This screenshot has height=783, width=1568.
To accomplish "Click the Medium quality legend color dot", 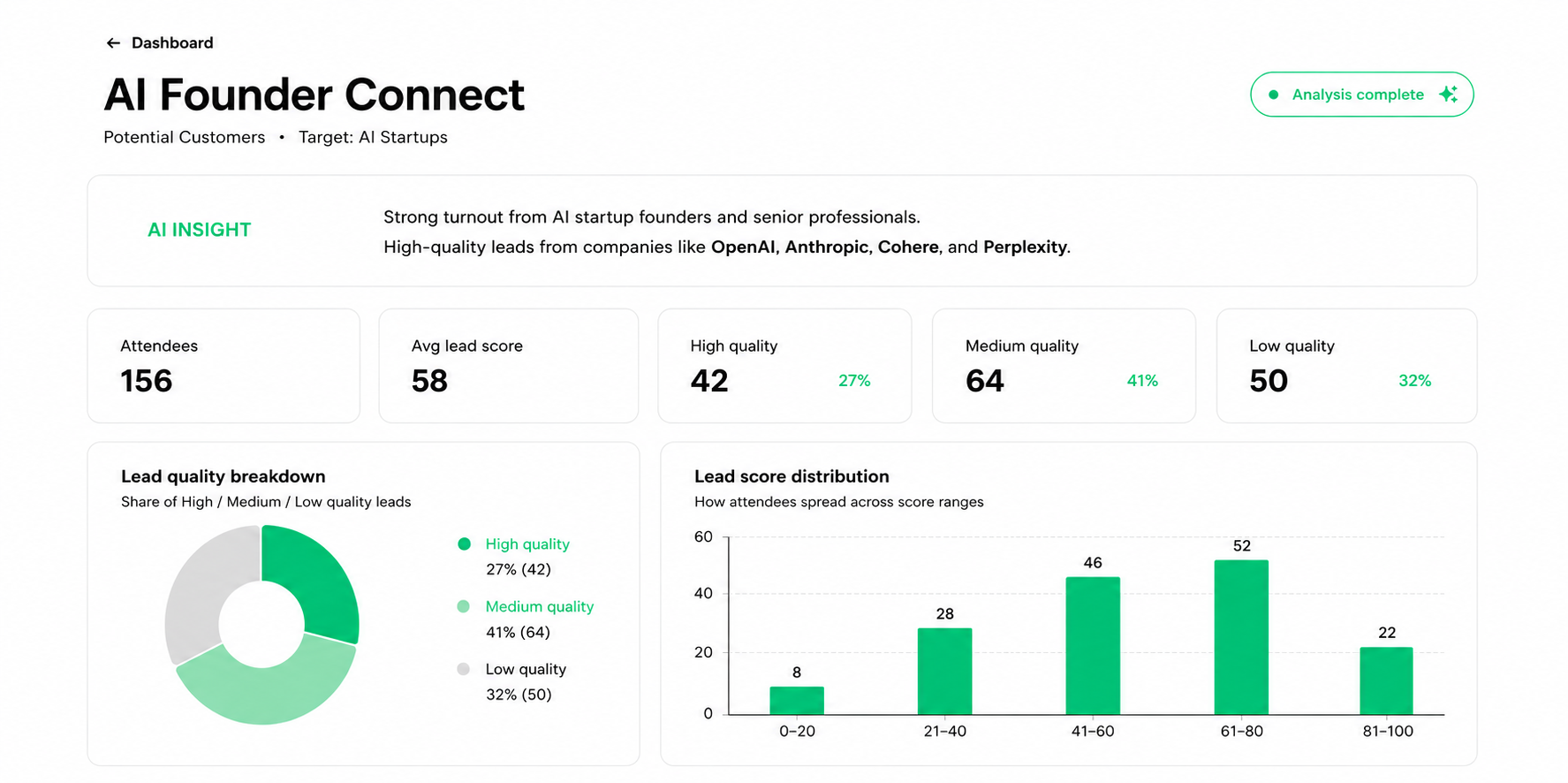I will (x=463, y=606).
